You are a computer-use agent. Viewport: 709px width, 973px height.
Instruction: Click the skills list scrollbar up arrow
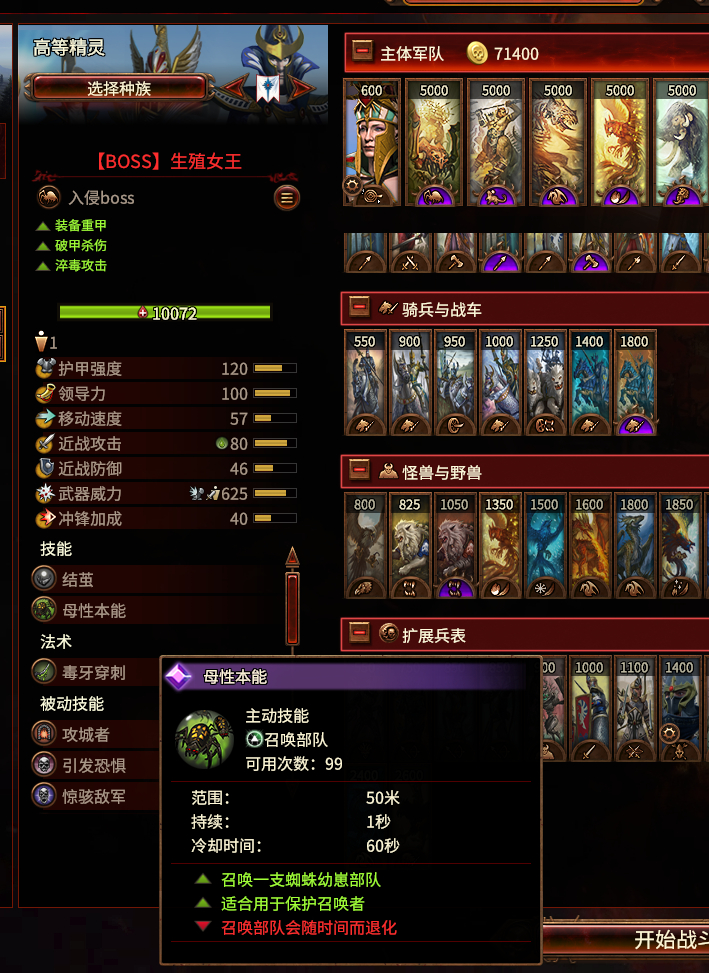click(x=292, y=556)
